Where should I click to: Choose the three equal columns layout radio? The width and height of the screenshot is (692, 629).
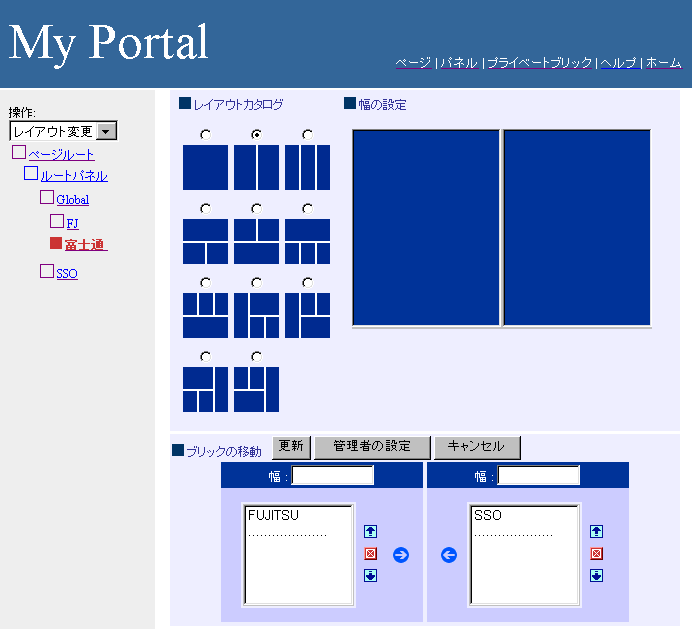[x=307, y=135]
